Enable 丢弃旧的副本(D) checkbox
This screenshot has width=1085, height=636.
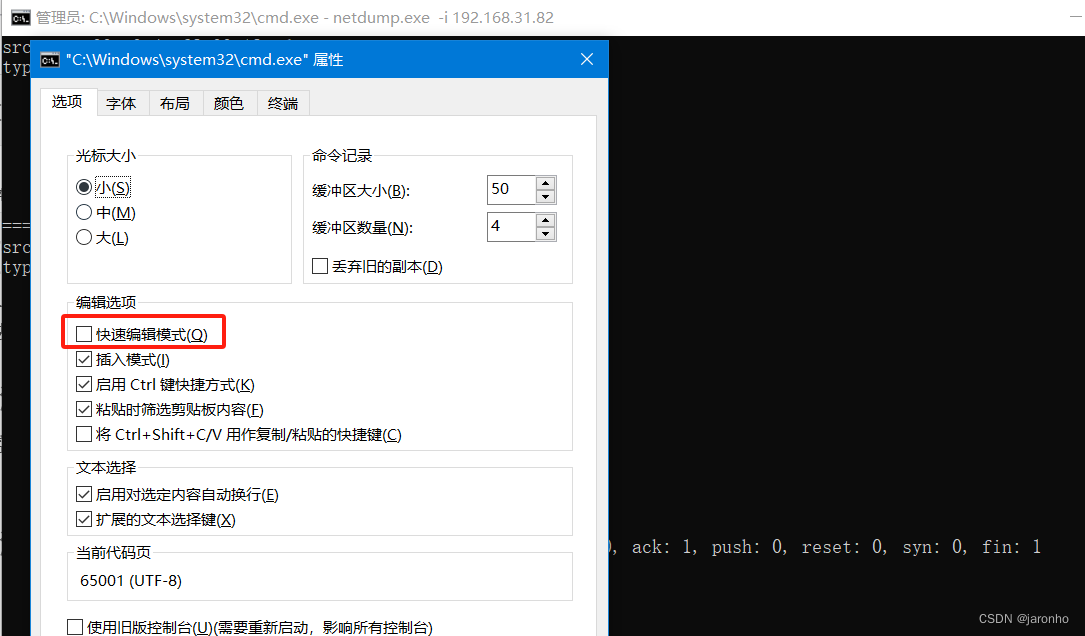[x=320, y=266]
